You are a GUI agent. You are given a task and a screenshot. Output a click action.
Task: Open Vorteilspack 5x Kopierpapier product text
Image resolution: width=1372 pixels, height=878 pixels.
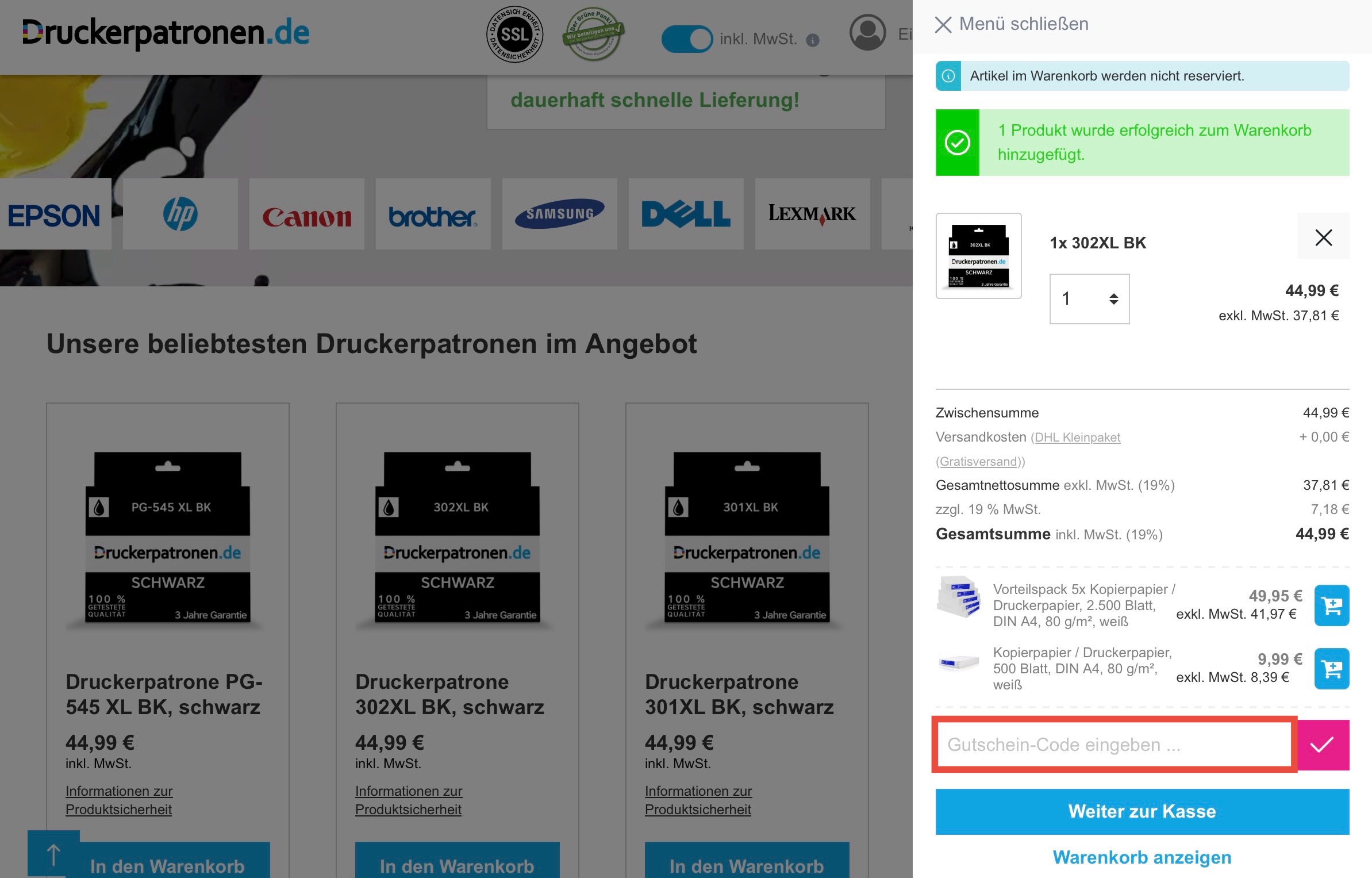tap(1084, 605)
